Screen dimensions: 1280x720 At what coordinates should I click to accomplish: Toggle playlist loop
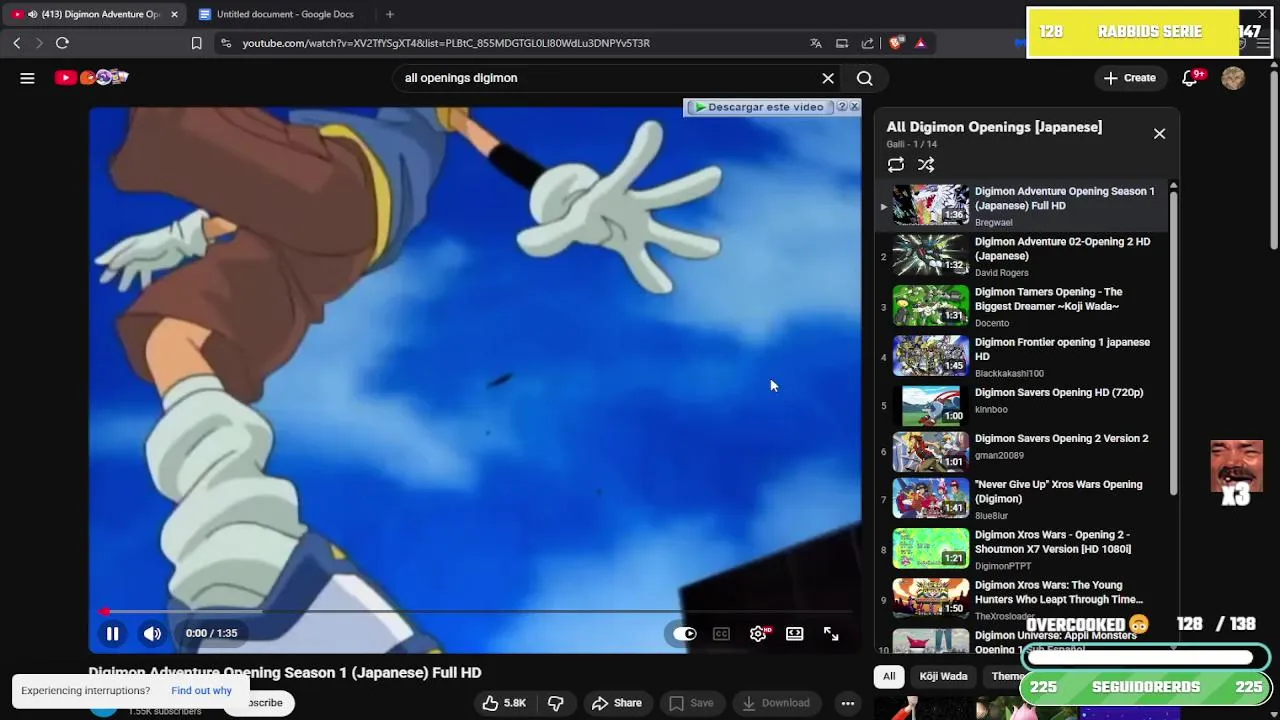coord(896,165)
